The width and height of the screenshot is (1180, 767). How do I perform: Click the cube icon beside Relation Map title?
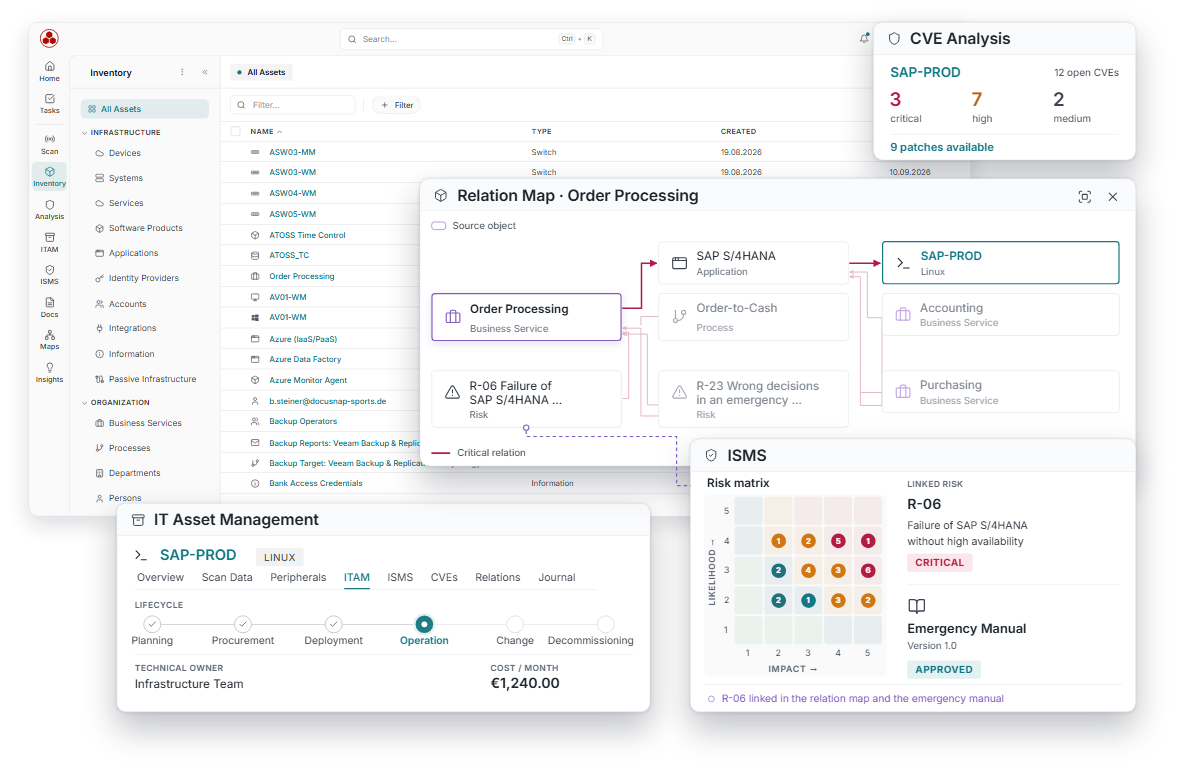441,196
